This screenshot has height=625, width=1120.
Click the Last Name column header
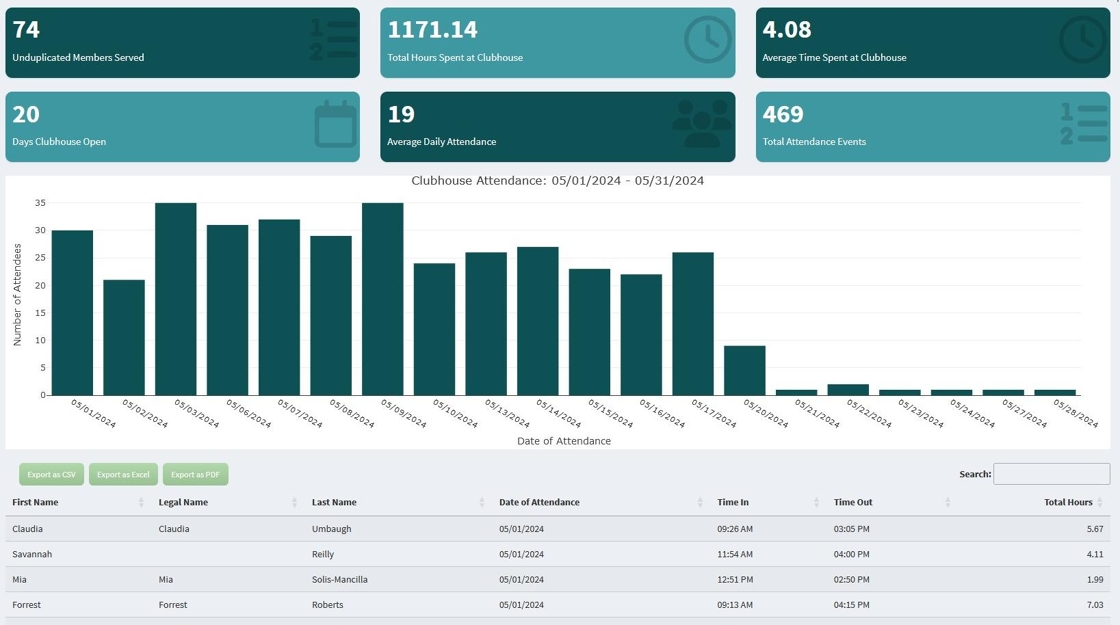point(334,502)
